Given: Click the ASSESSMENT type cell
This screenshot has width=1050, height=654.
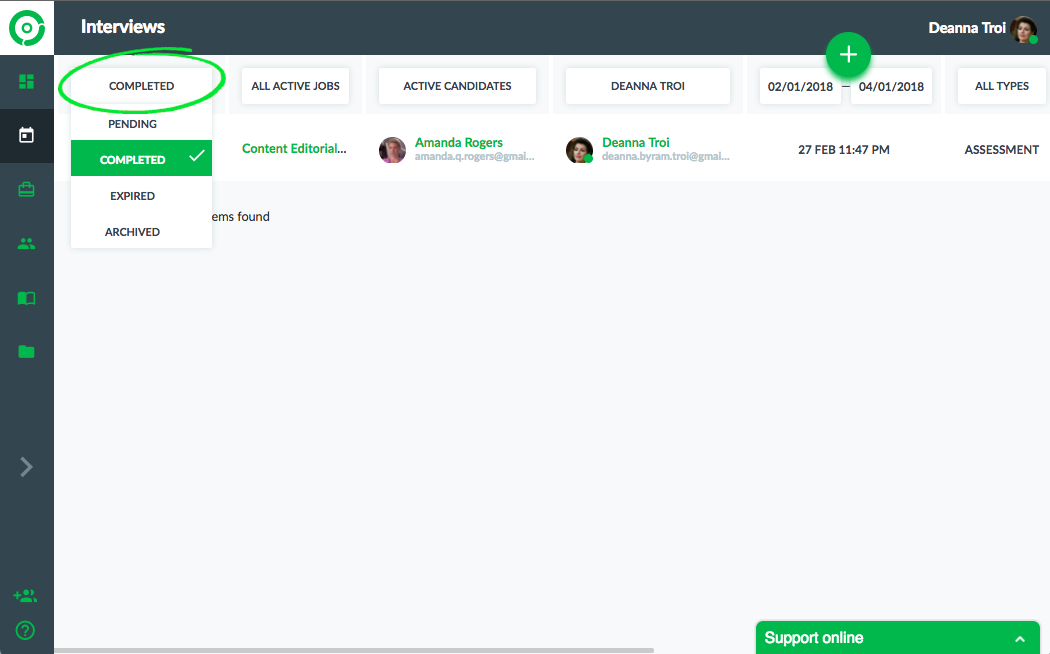Looking at the screenshot, I should [x=1002, y=150].
